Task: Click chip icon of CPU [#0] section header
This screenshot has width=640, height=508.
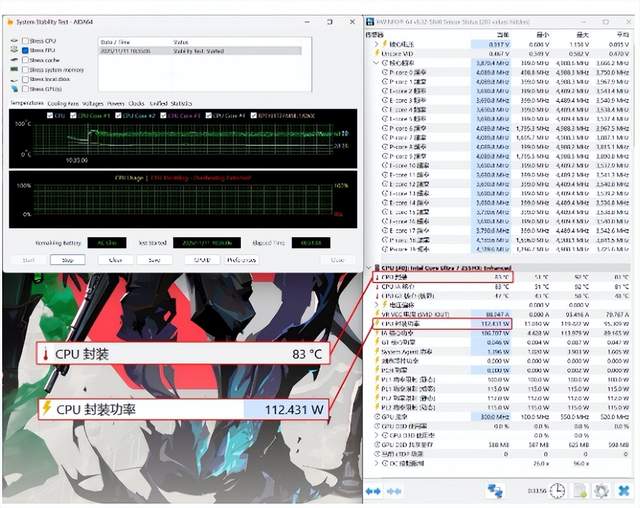Action: pyautogui.click(x=377, y=268)
